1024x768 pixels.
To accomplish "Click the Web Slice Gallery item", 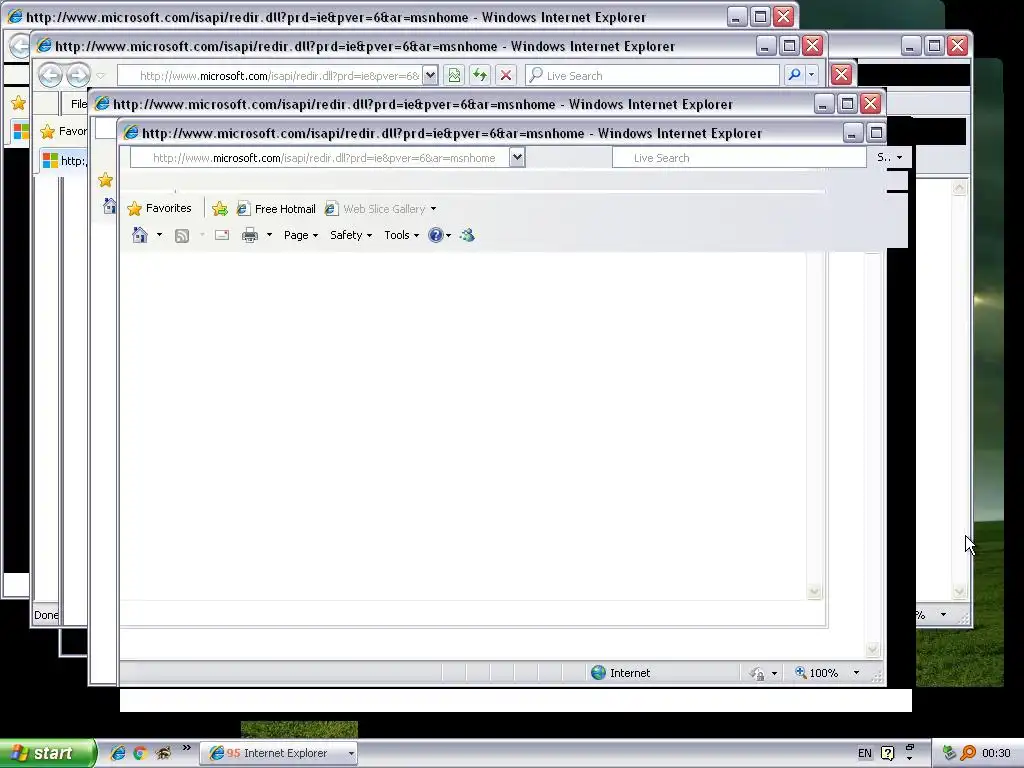I will coord(376,209).
